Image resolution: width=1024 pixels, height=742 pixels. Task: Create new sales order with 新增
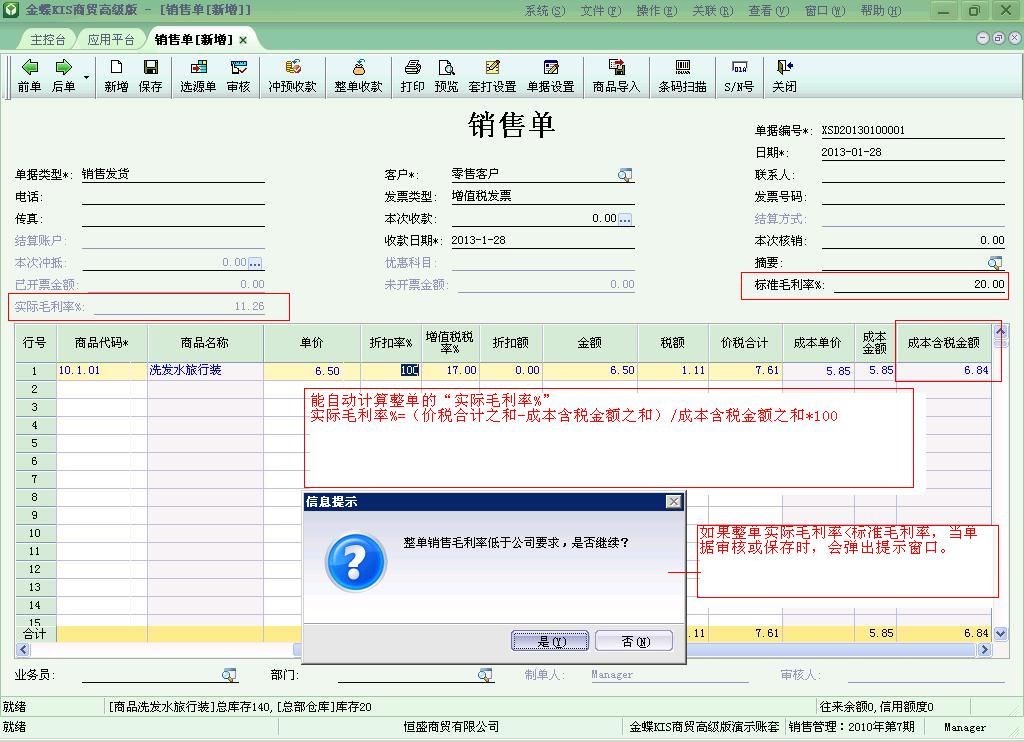tap(116, 76)
